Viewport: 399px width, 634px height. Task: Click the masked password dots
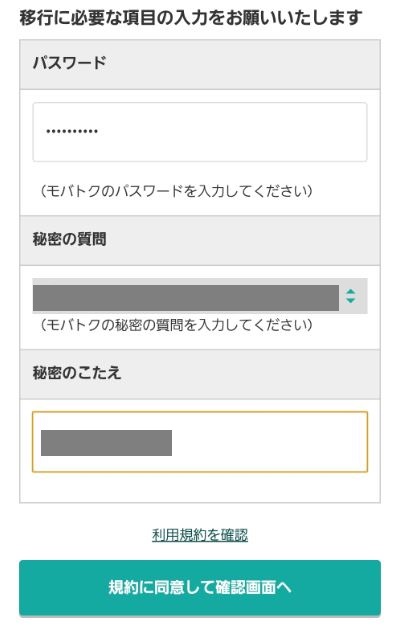click(x=72, y=131)
